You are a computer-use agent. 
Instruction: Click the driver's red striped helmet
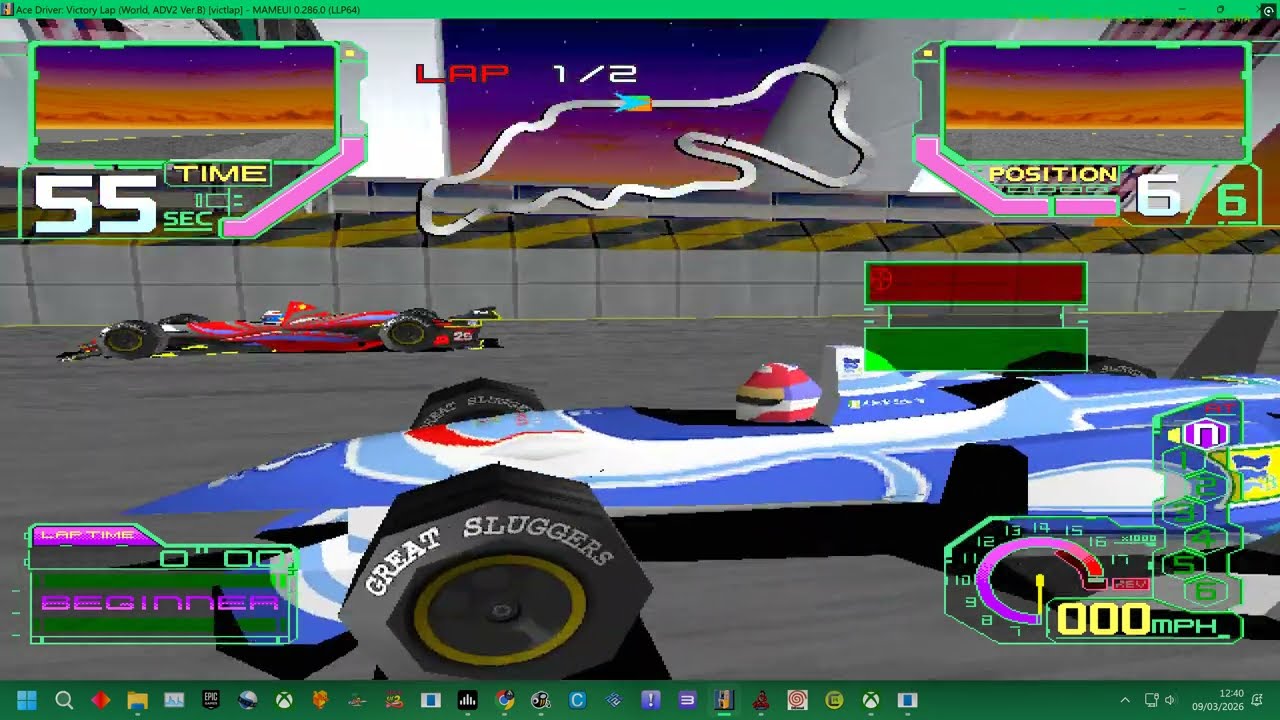tap(778, 393)
